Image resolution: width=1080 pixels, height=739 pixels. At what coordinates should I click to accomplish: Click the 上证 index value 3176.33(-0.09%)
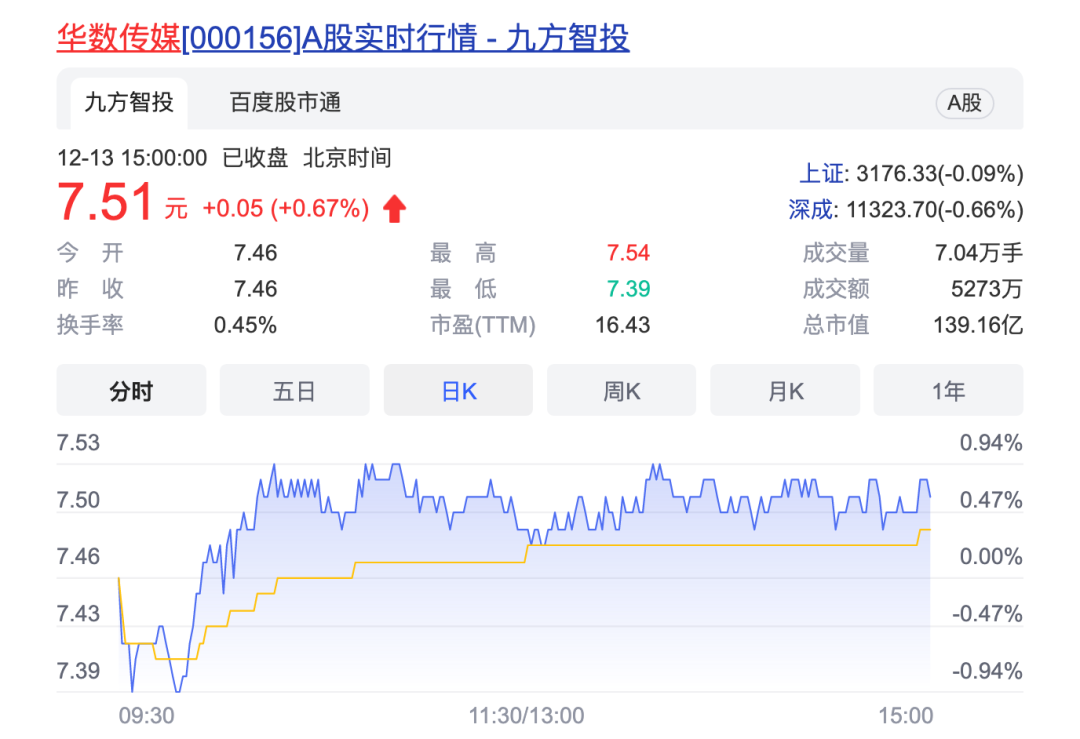(x=939, y=174)
